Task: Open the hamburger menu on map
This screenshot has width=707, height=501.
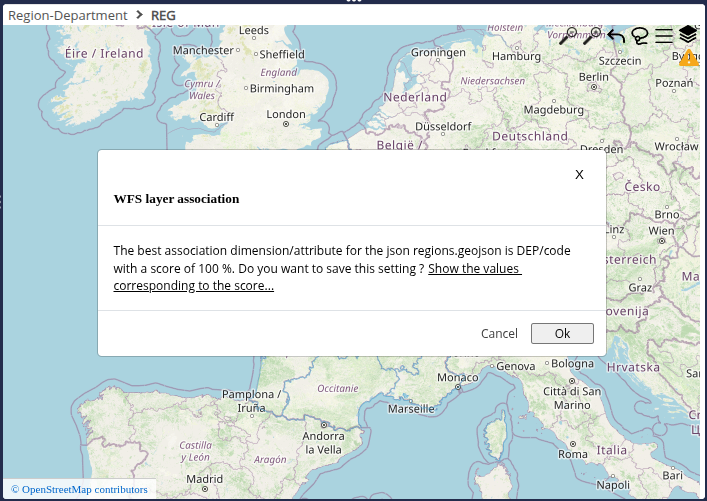Action: (664, 37)
